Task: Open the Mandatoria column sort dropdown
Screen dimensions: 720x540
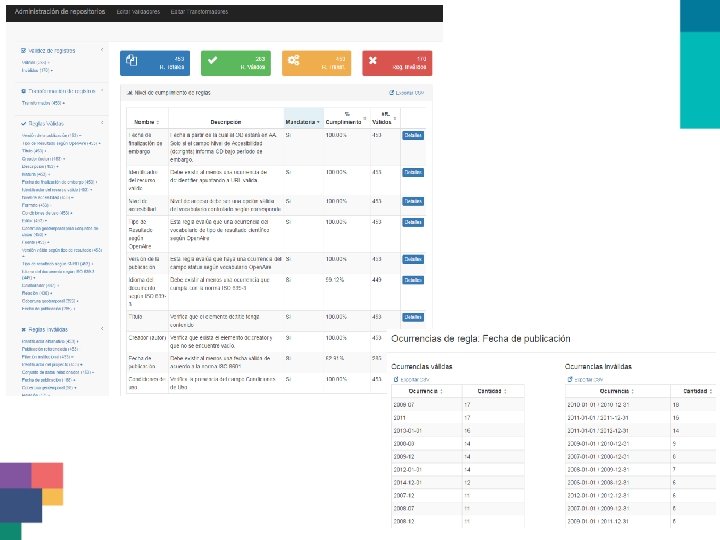Action: [318, 122]
